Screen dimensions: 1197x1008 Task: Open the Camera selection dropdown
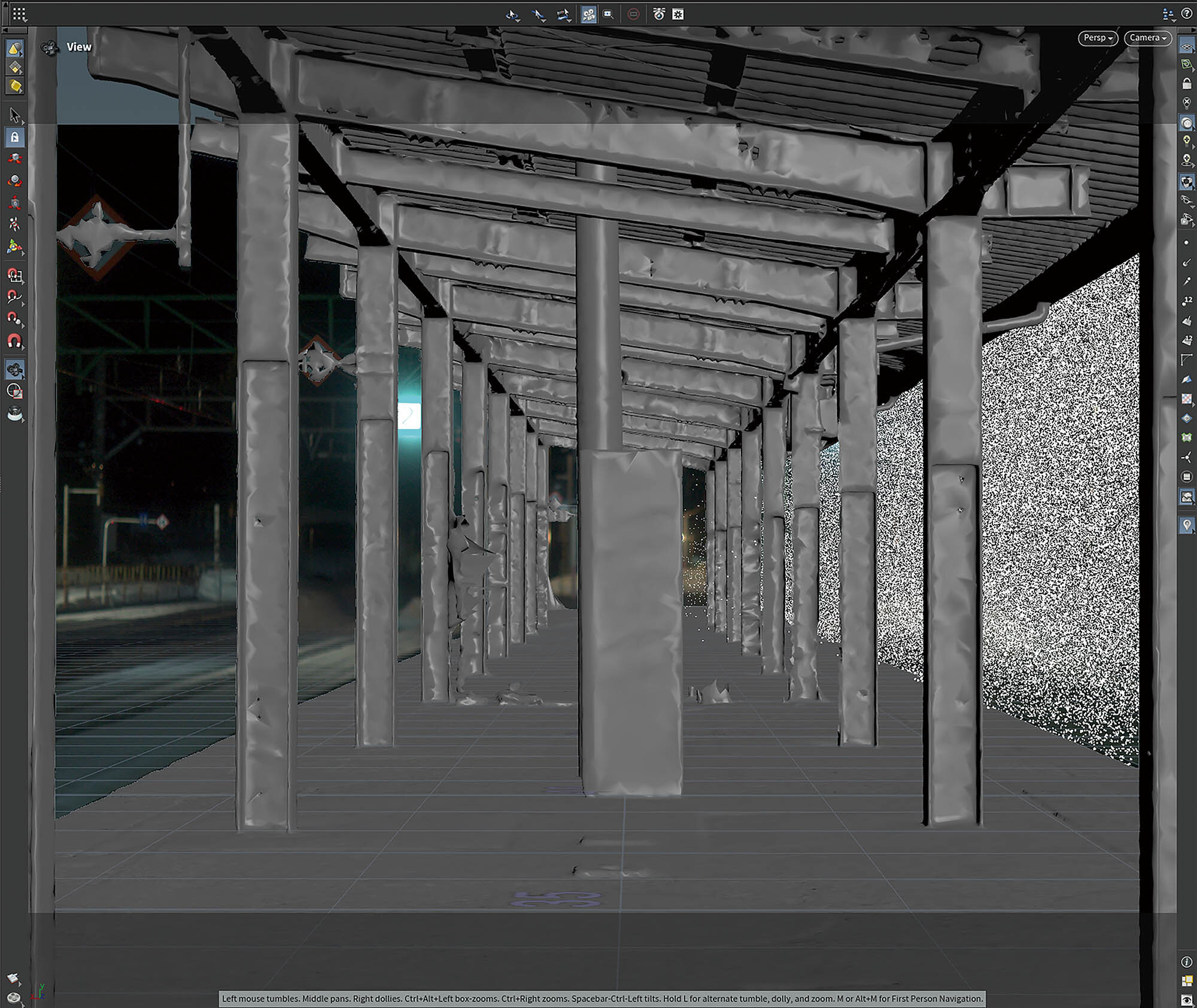pos(1147,38)
